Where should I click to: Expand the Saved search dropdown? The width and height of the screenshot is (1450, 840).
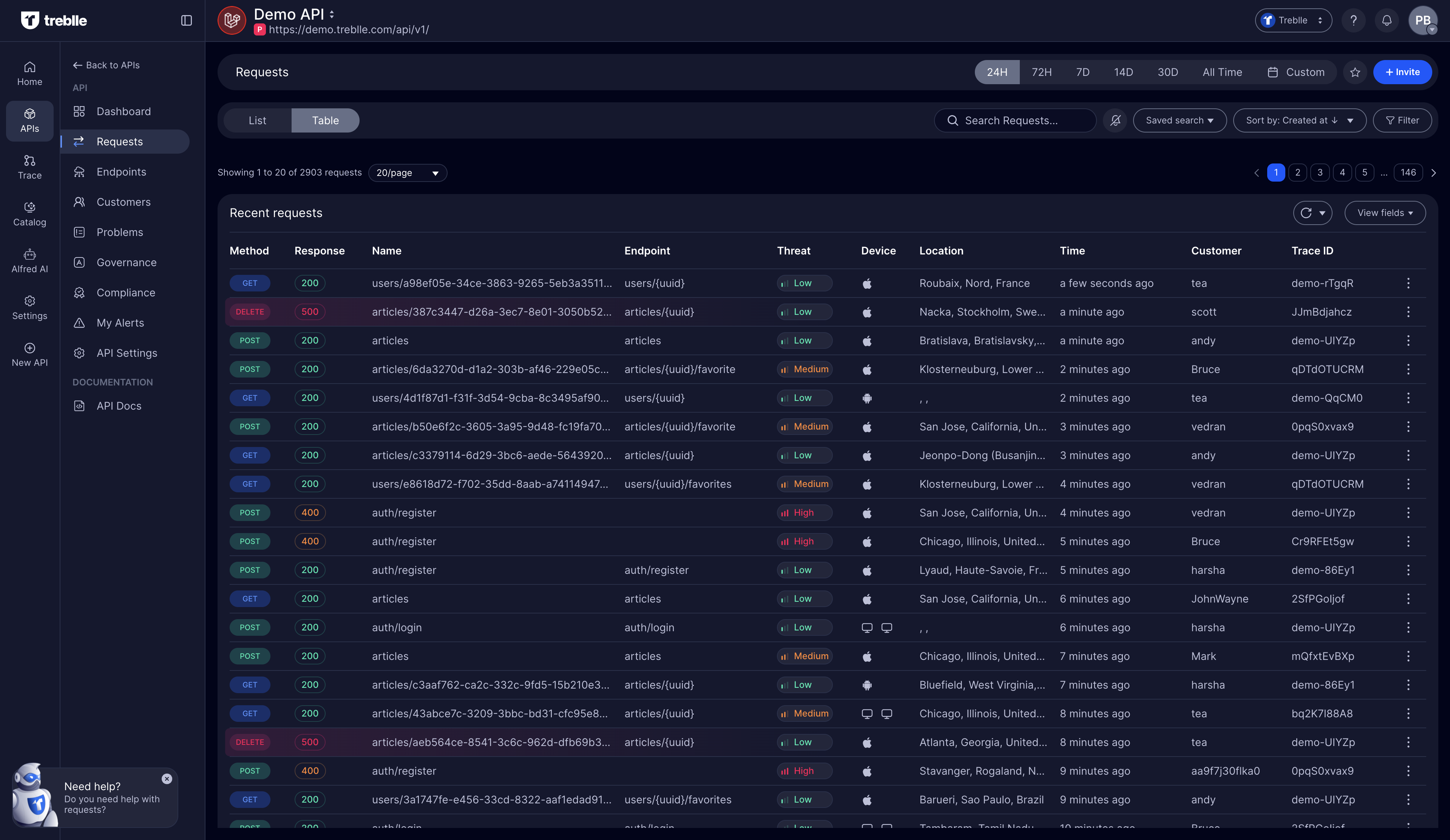pos(1179,120)
